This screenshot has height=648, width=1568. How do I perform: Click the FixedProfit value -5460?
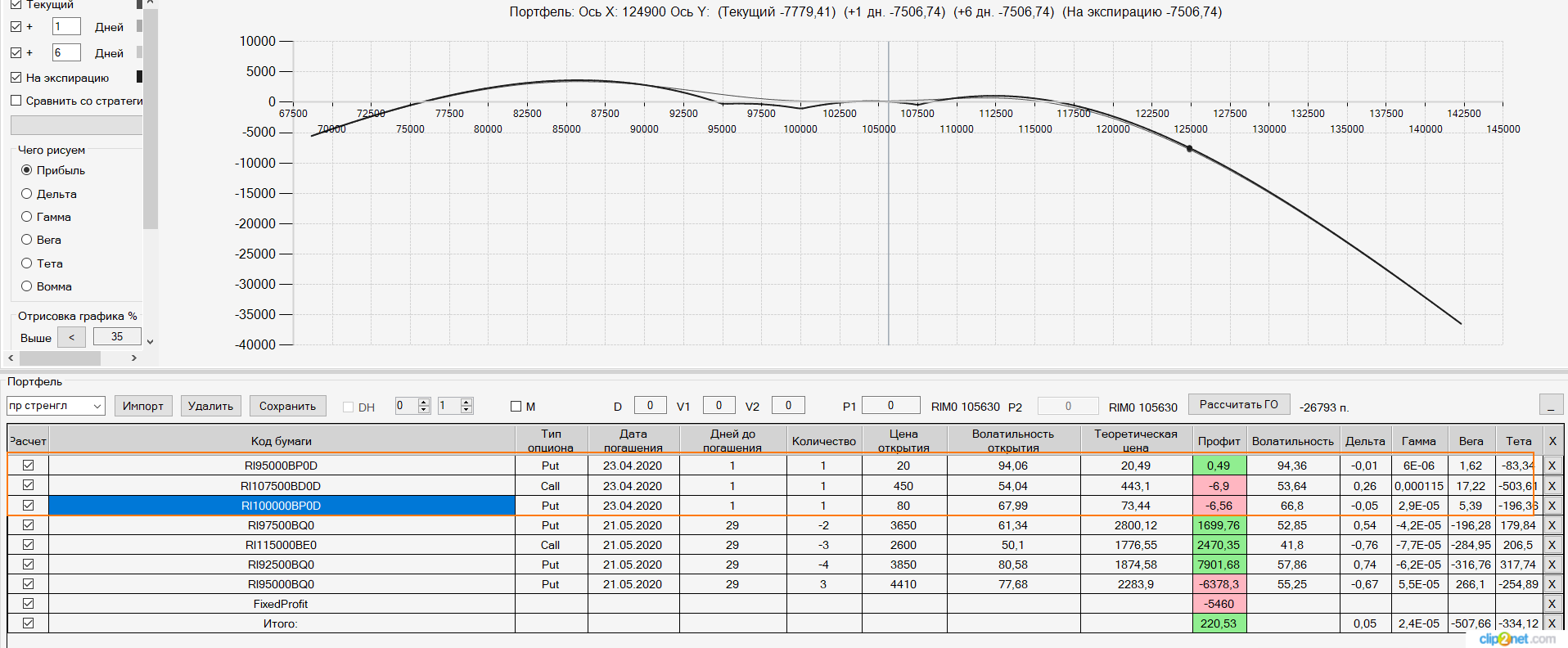coord(1219,604)
